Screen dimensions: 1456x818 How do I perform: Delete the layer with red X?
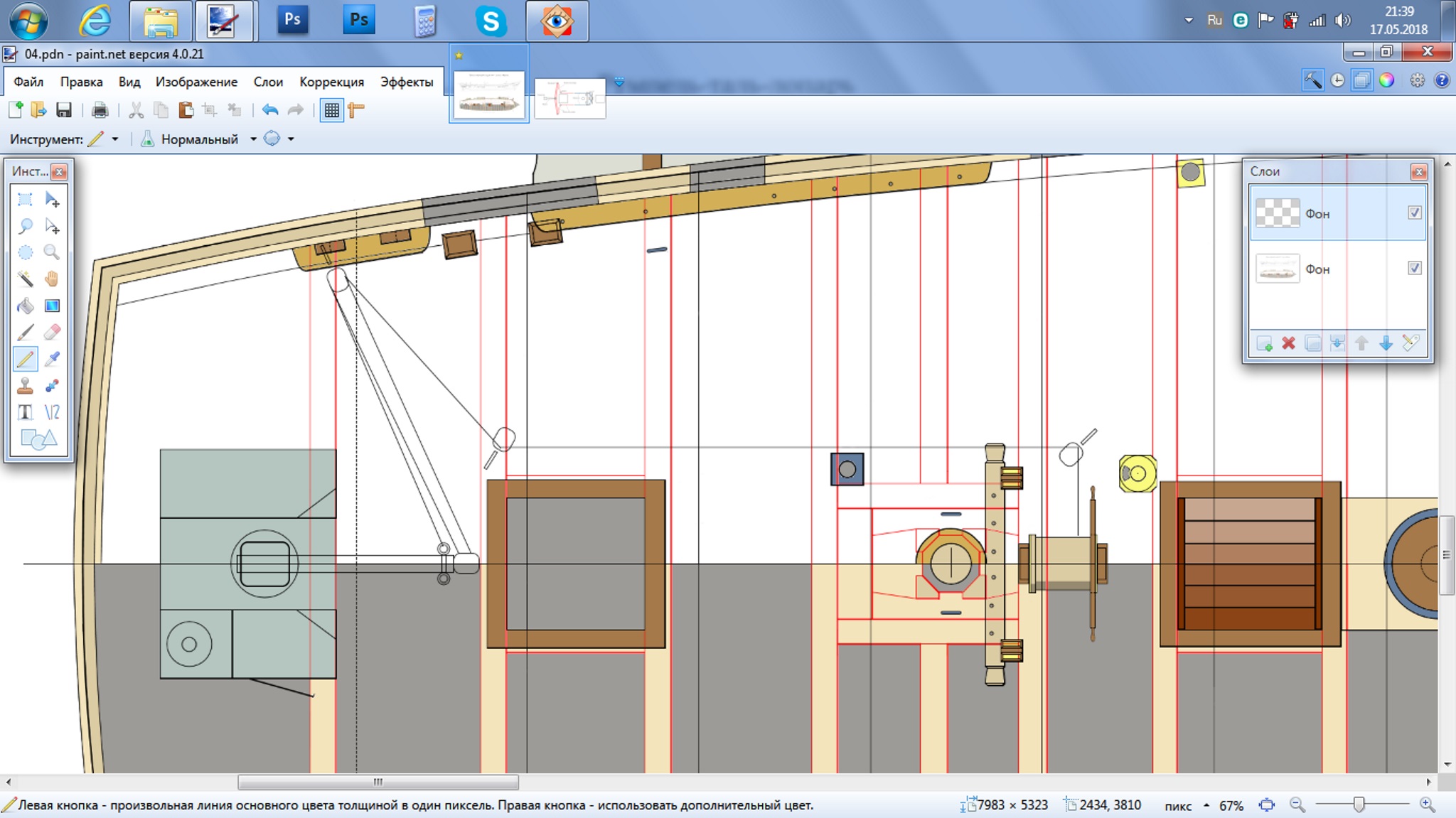1288,343
